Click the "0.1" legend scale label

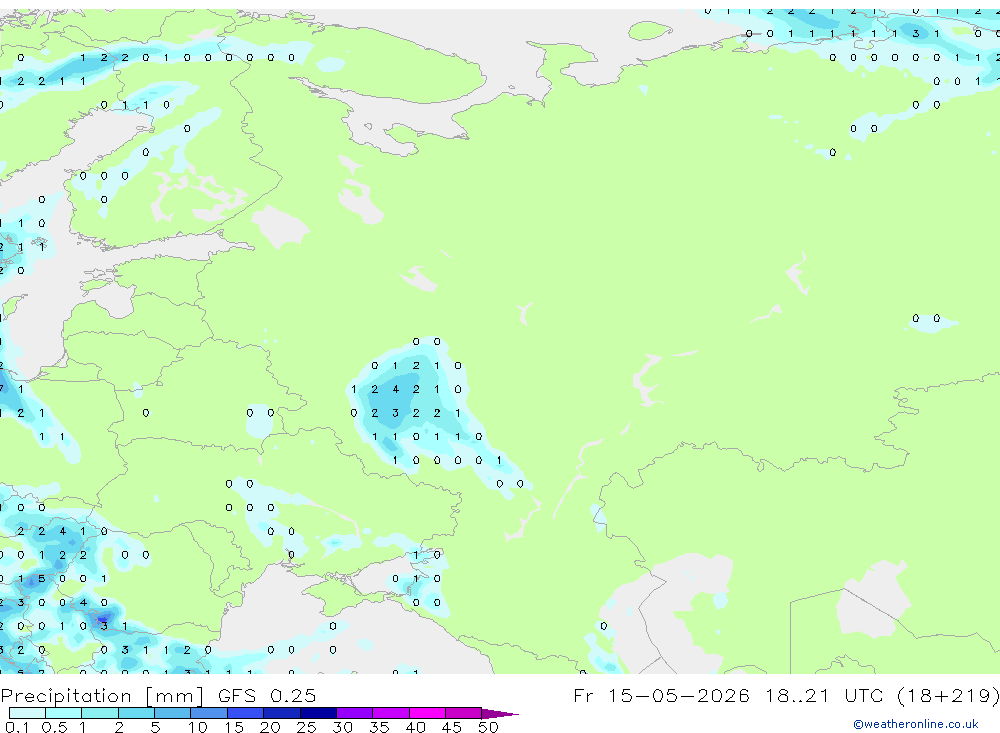coord(17,727)
